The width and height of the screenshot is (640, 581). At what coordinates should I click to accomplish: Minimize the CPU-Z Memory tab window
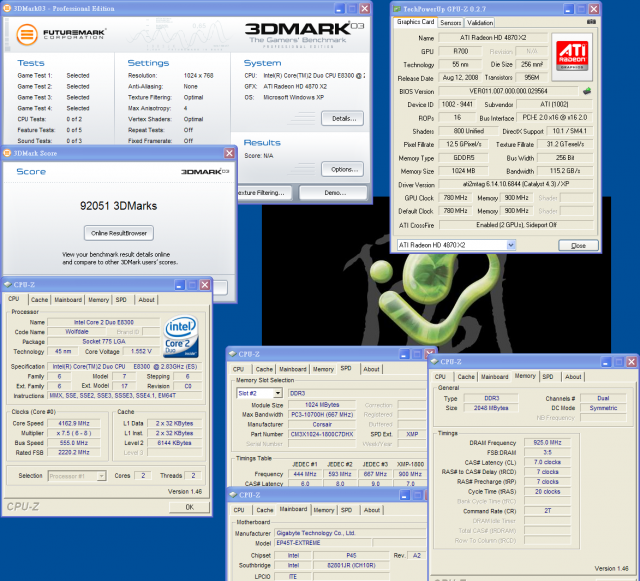[606, 362]
